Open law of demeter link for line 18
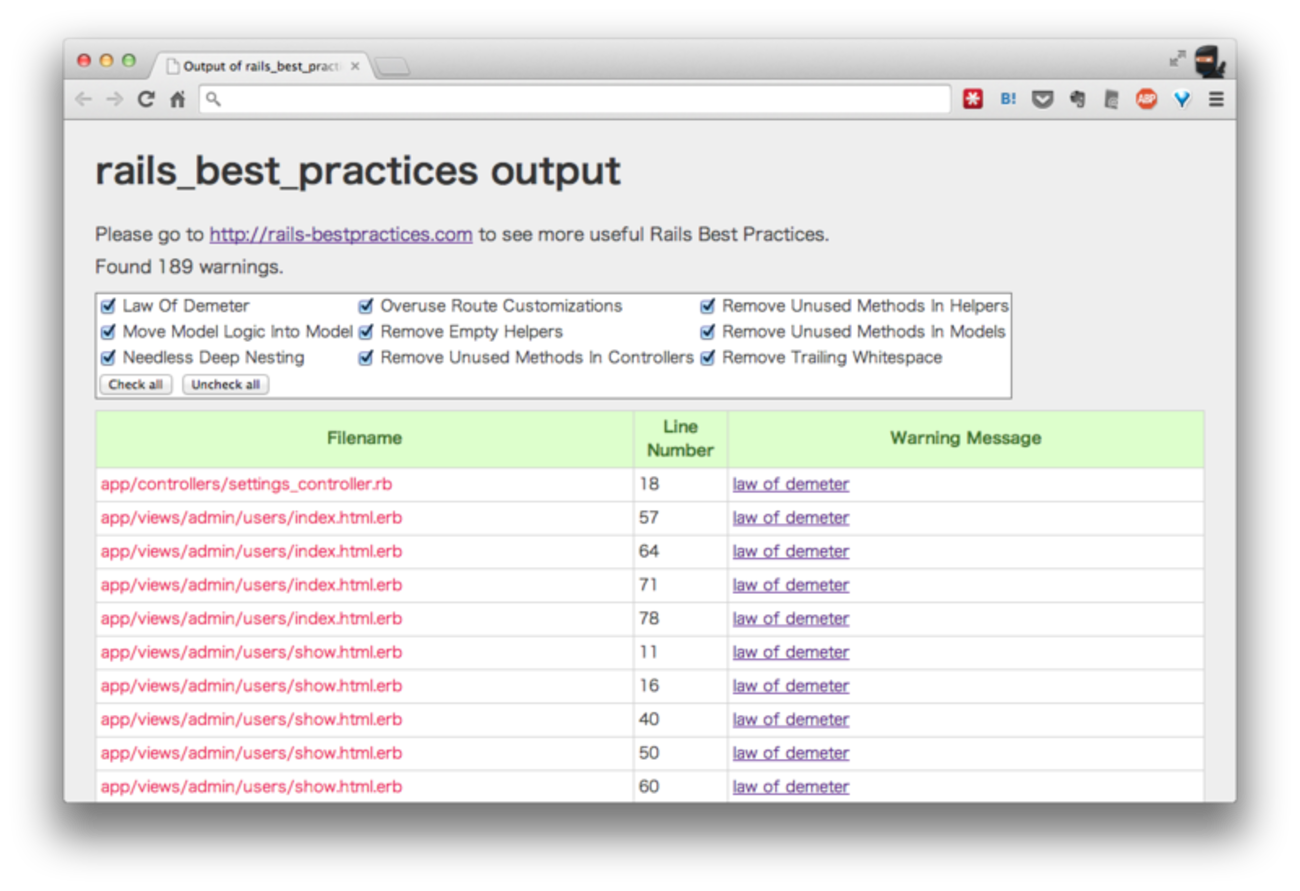Viewport: 1300px width, 891px height. click(790, 485)
